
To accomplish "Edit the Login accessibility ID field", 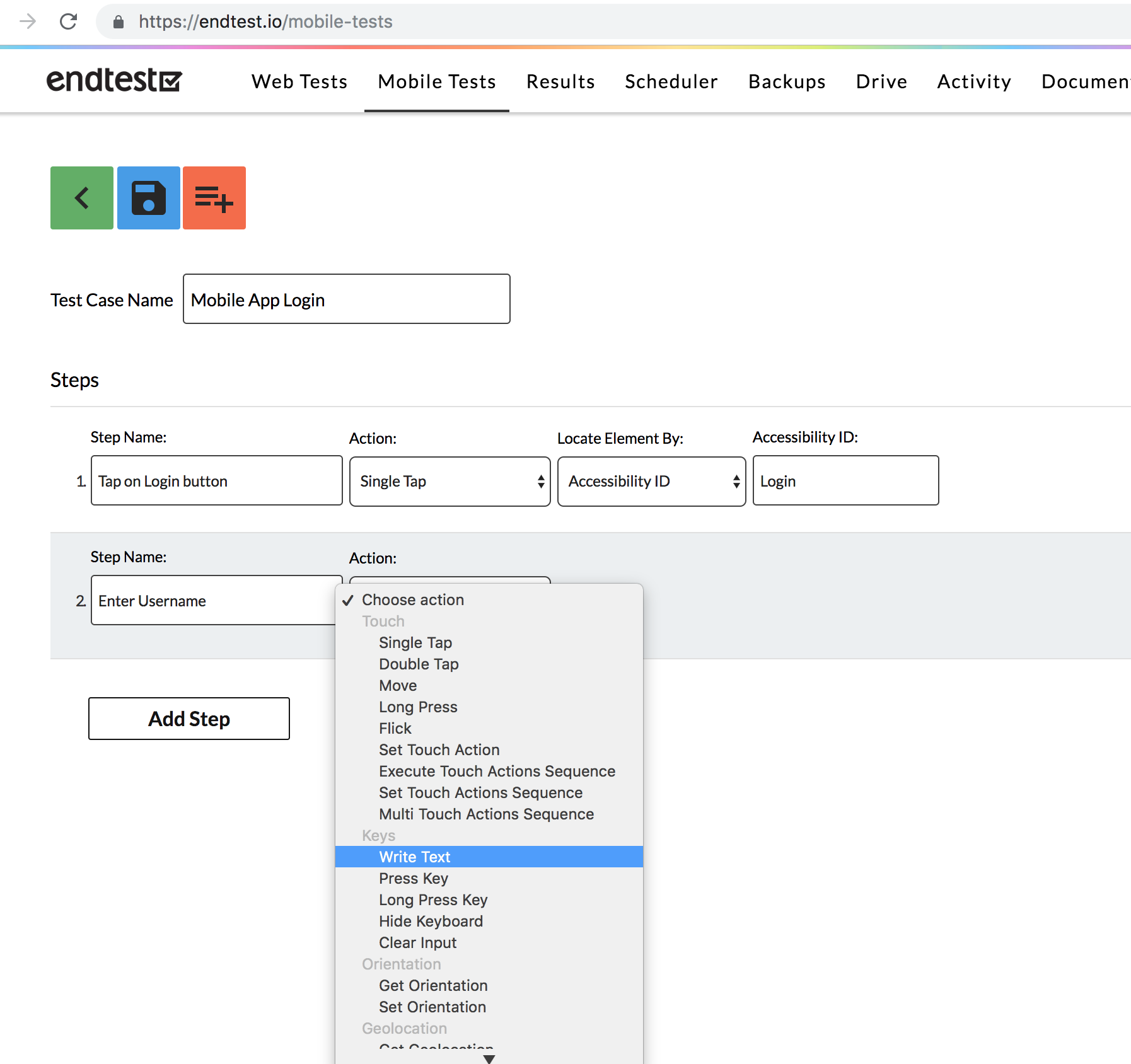I will point(845,481).
